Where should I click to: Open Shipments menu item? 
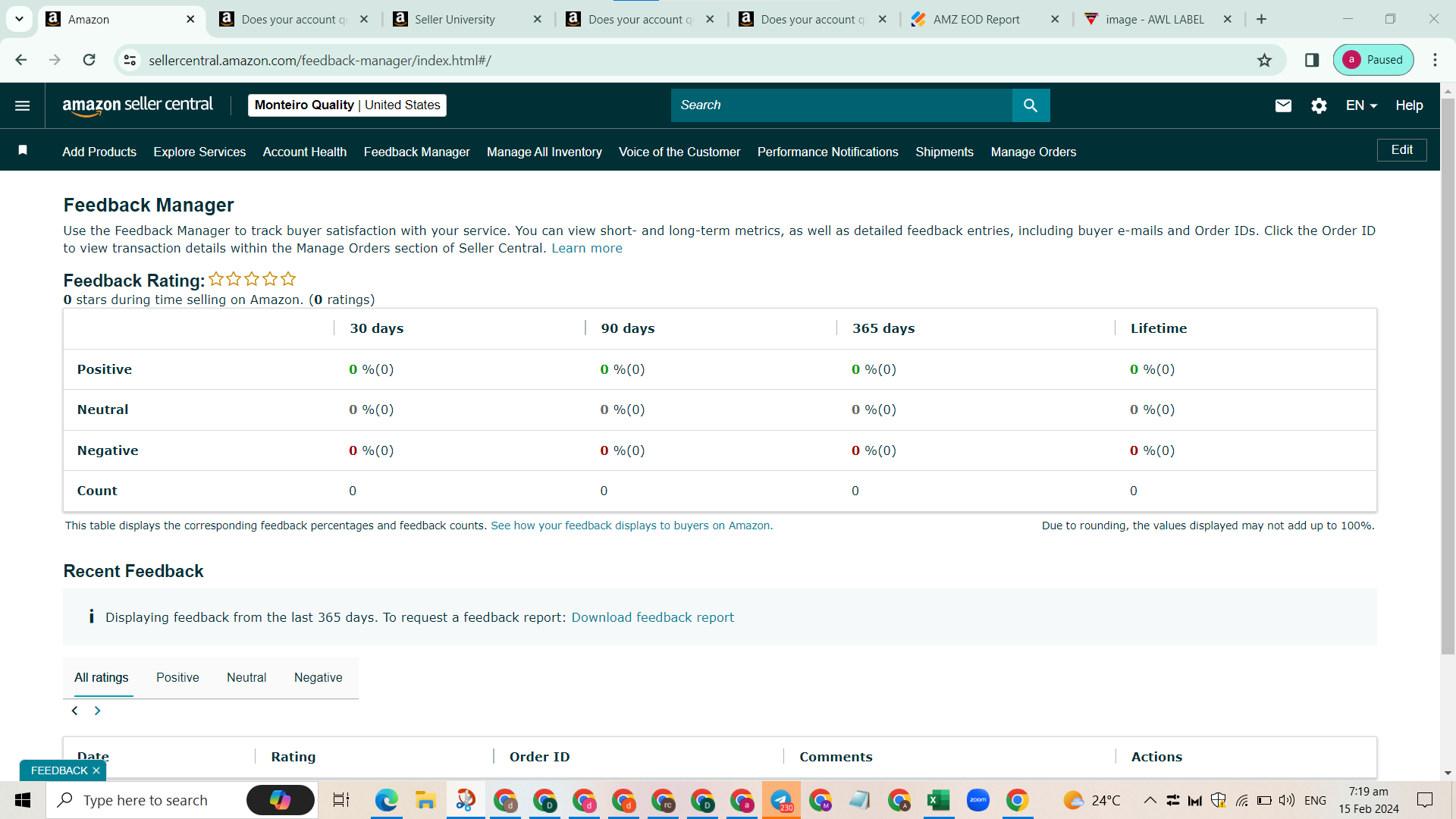click(x=944, y=152)
